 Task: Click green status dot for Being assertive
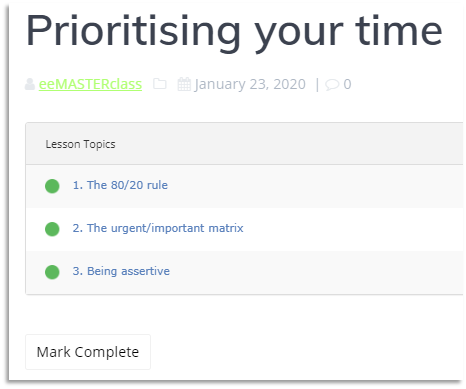[52, 272]
